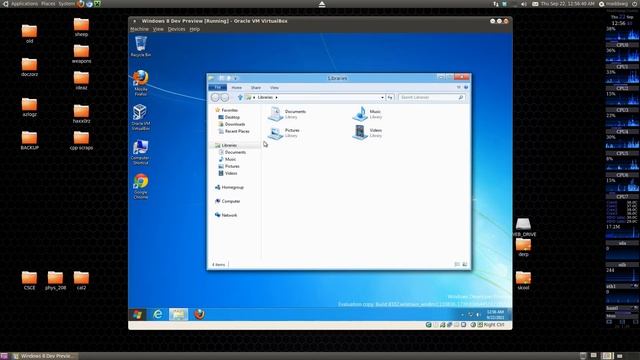The image size is (640, 360).
Task: Click the address bar Refresh button
Action: pos(390,97)
